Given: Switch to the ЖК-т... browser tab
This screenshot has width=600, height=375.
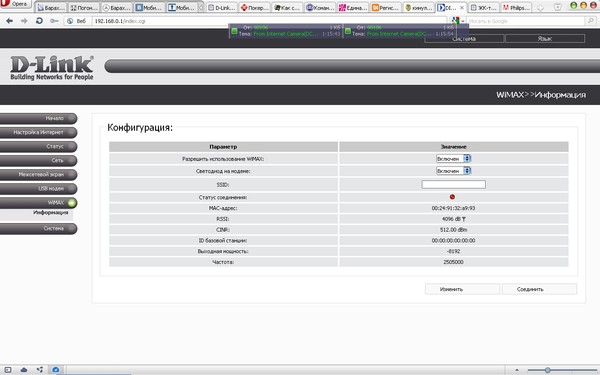Looking at the screenshot, I should point(483,7).
